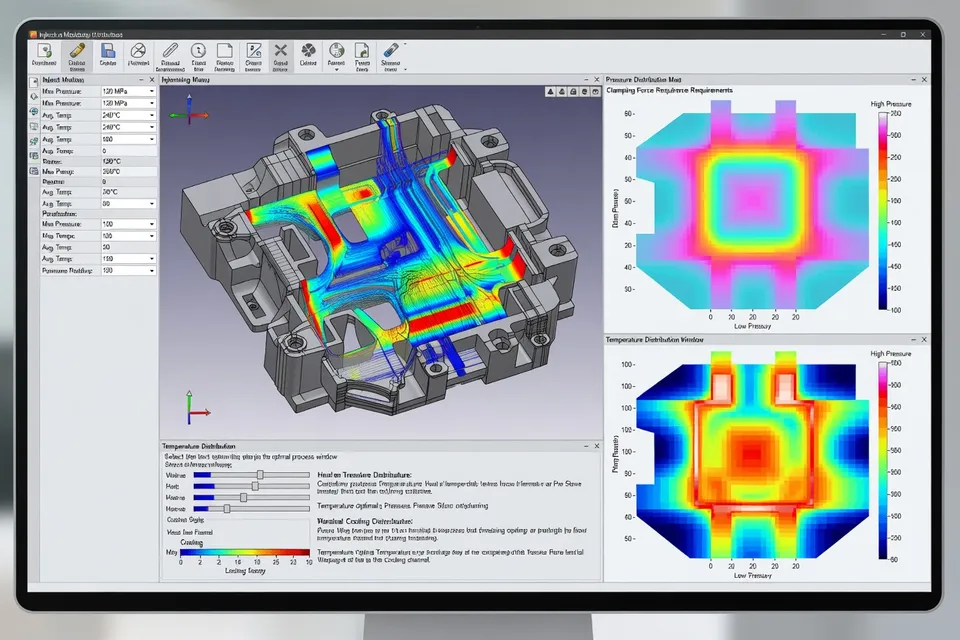Click the leftmost small icon in 3D viewport header
Image resolution: width=960 pixels, height=640 pixels.
click(x=550, y=91)
